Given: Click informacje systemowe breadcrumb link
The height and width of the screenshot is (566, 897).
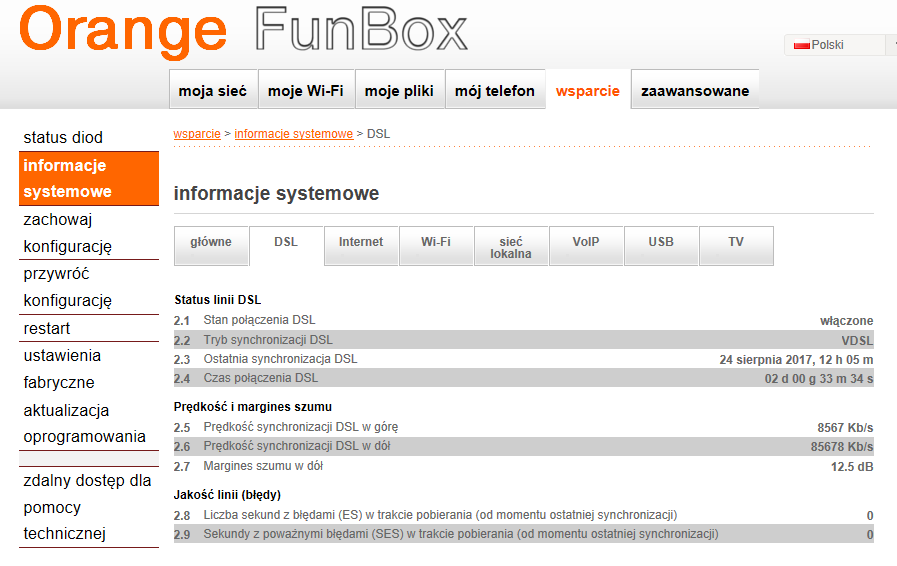Looking at the screenshot, I should pyautogui.click(x=293, y=133).
